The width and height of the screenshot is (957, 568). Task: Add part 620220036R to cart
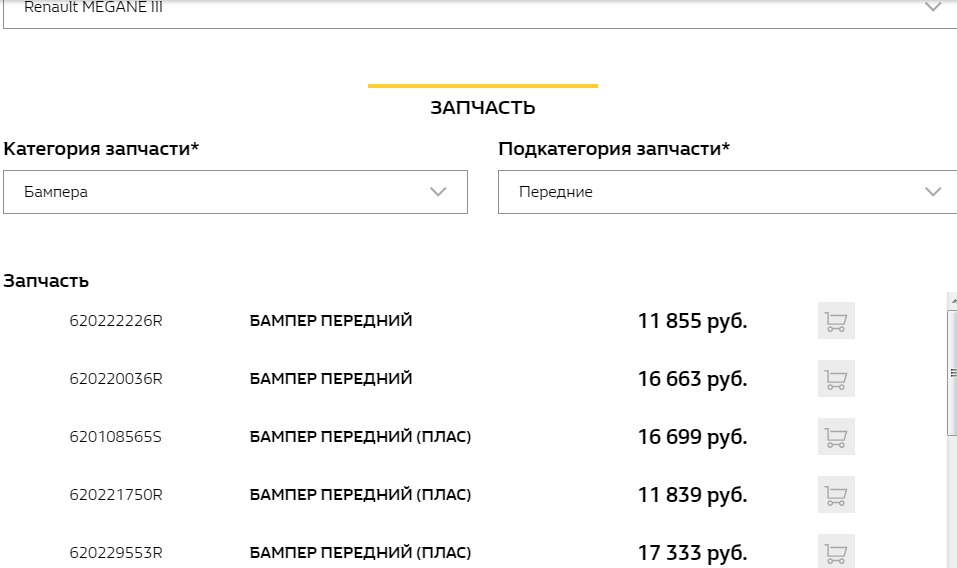[x=836, y=378]
